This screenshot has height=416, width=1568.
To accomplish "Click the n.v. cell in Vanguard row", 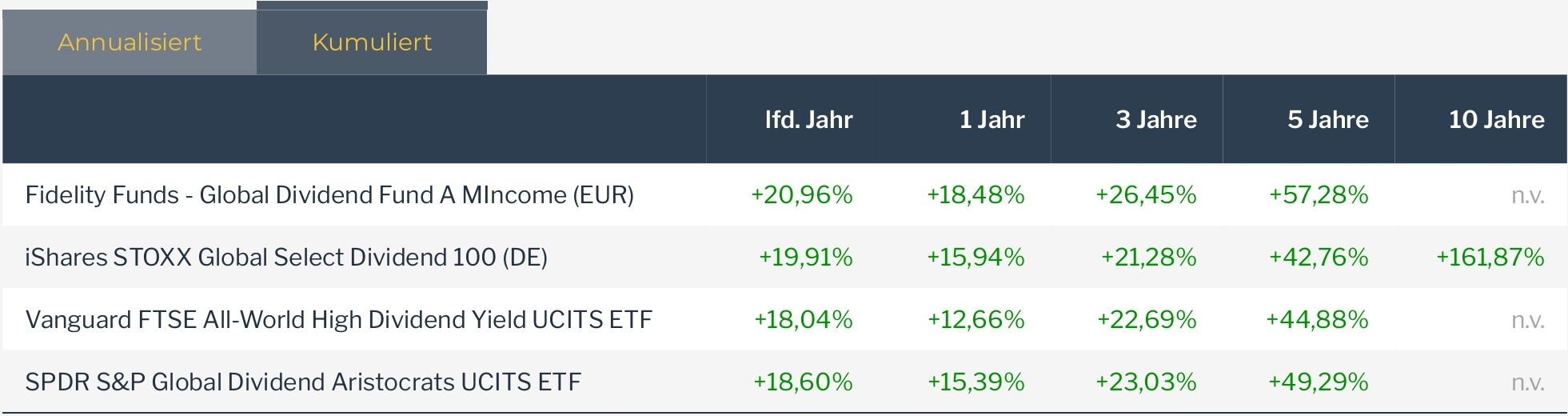I will [x=1527, y=320].
